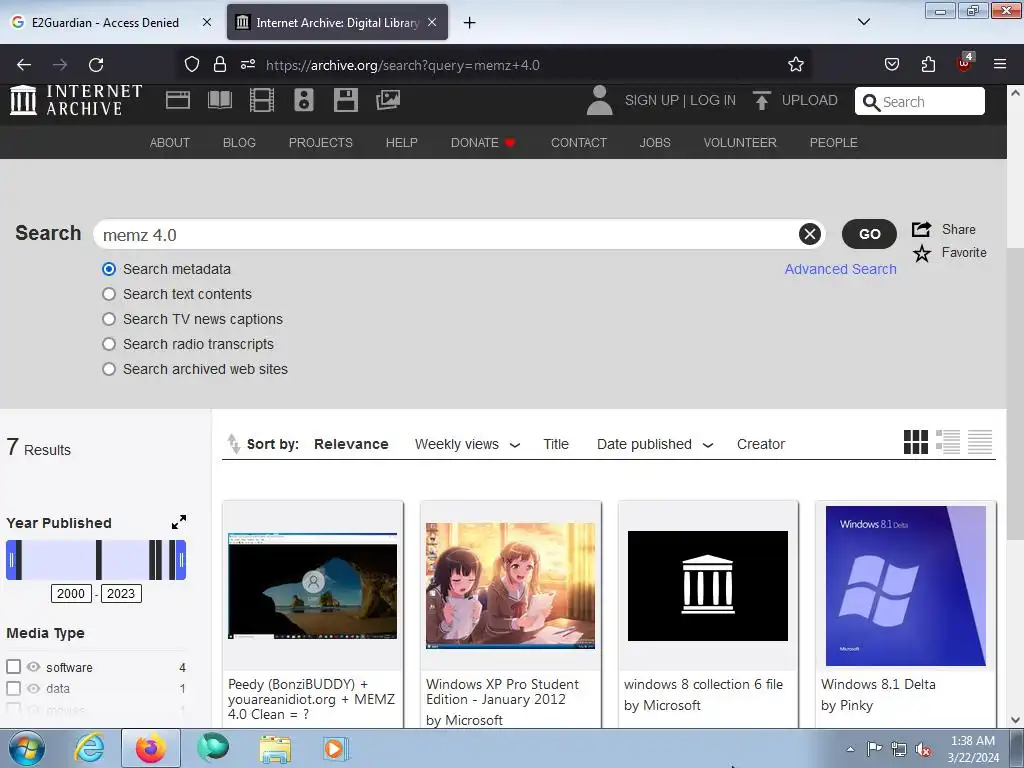Open the list all tabs chevron
This screenshot has height=768, width=1024.
click(863, 22)
